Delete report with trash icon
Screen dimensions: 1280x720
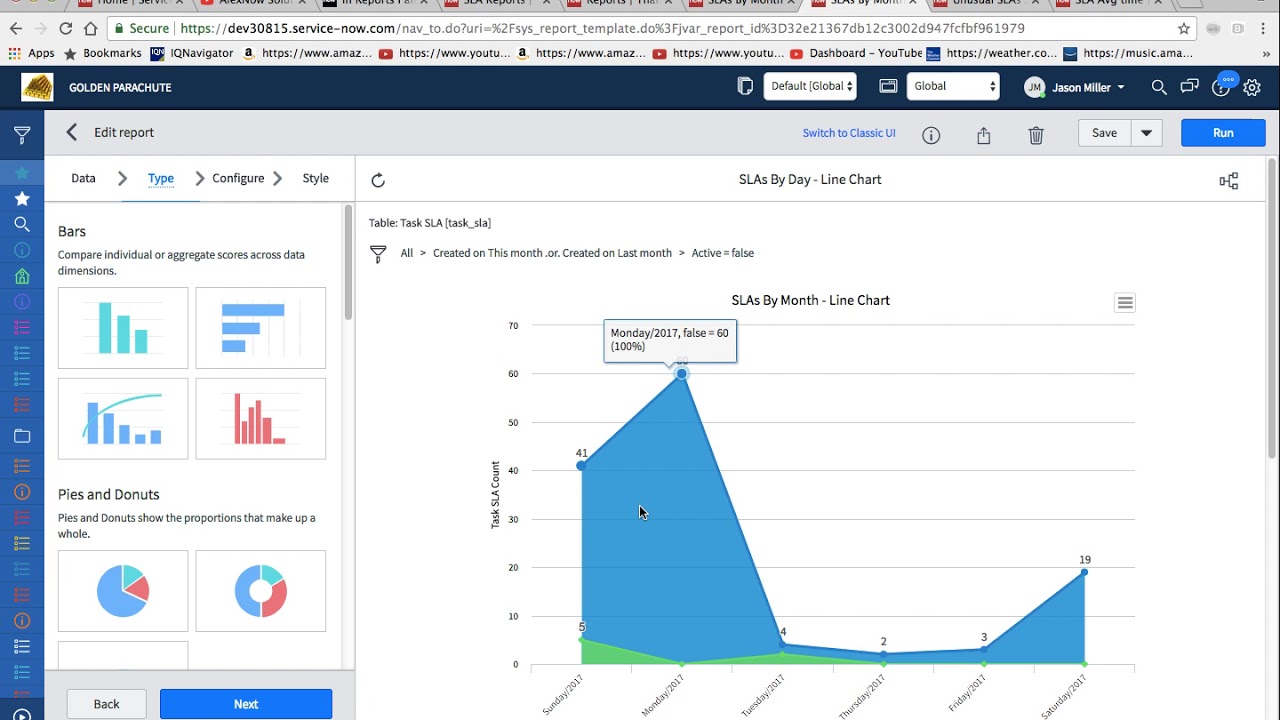tap(1036, 135)
